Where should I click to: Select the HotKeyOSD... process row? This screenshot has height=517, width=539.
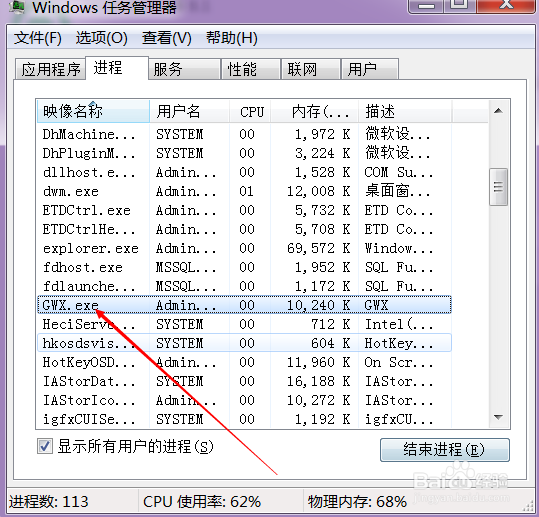click(x=244, y=362)
